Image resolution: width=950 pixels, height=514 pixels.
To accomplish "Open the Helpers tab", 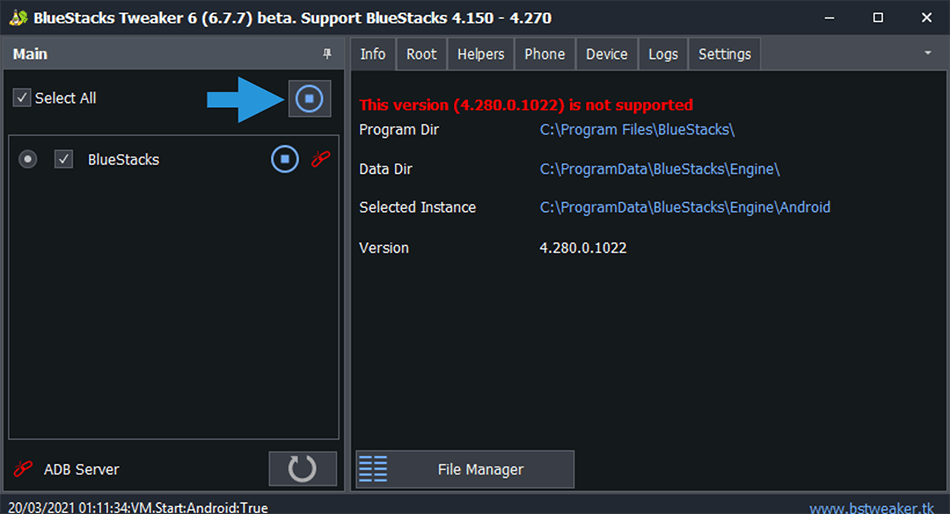I will (x=480, y=54).
